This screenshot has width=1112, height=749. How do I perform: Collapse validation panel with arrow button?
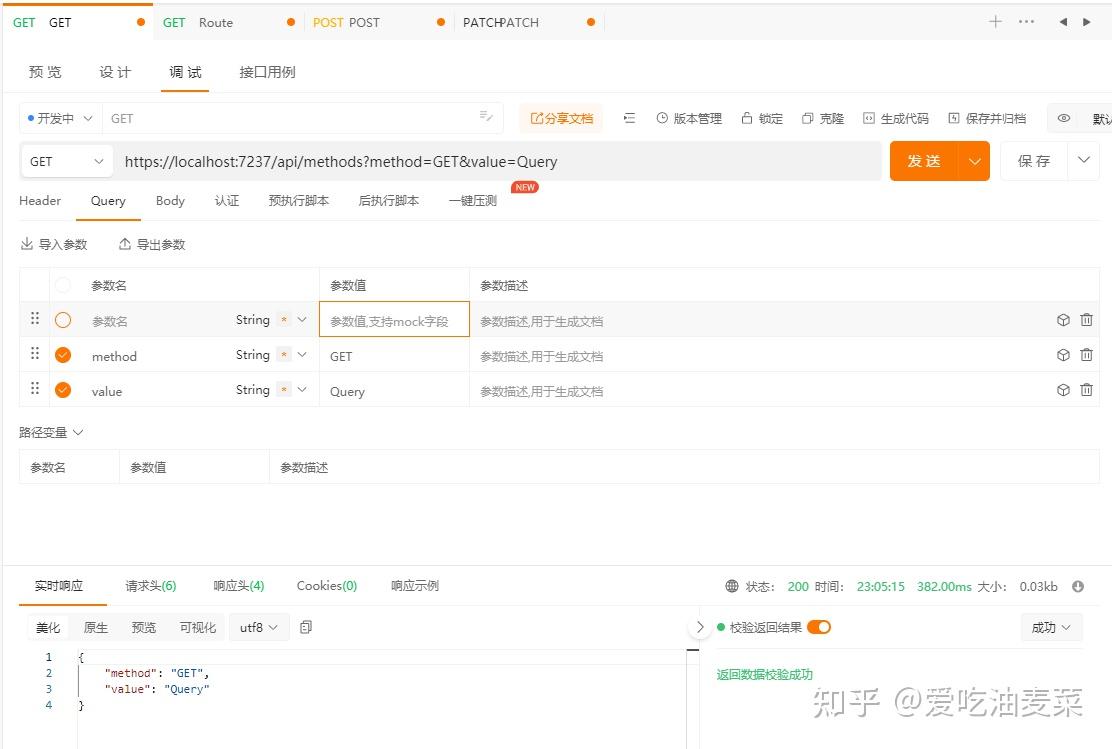(x=699, y=627)
